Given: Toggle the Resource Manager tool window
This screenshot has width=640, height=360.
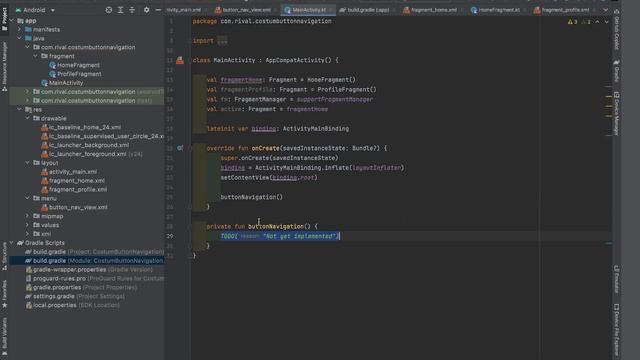Looking at the screenshot, I should (x=4, y=66).
